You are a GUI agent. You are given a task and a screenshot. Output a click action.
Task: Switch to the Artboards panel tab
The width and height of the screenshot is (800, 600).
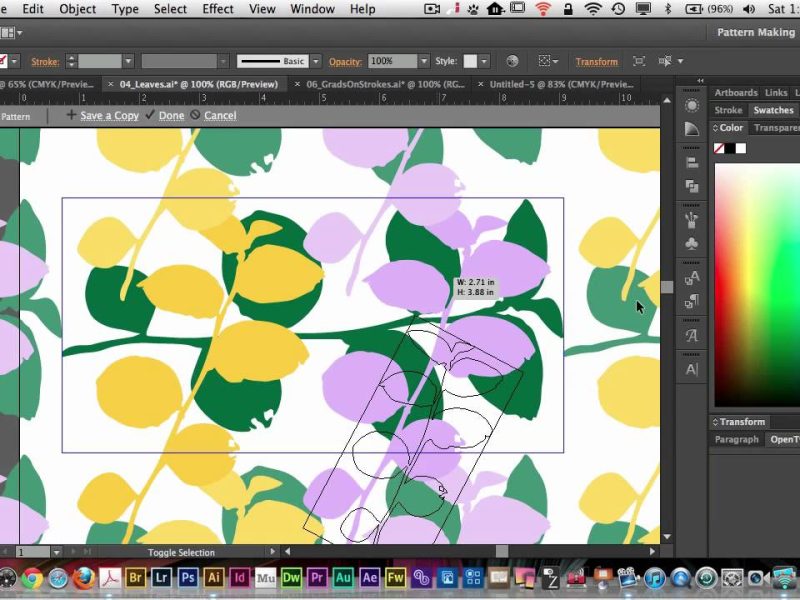tap(736, 92)
